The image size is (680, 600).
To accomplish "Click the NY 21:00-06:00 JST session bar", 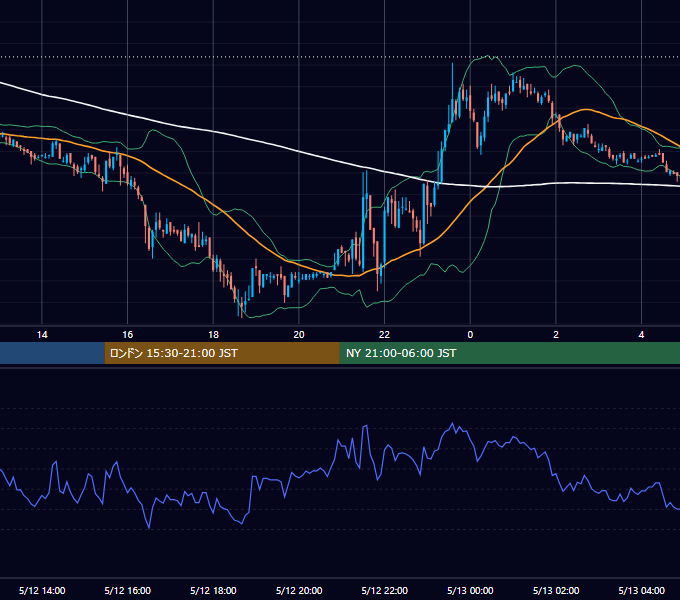I will pos(510,353).
